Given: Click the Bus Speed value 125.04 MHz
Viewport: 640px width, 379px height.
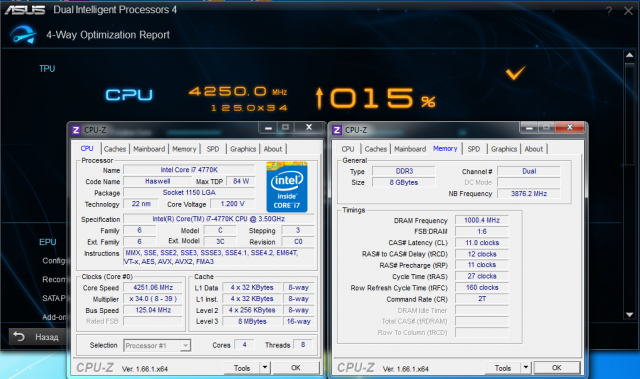Looking at the screenshot, I should [153, 310].
